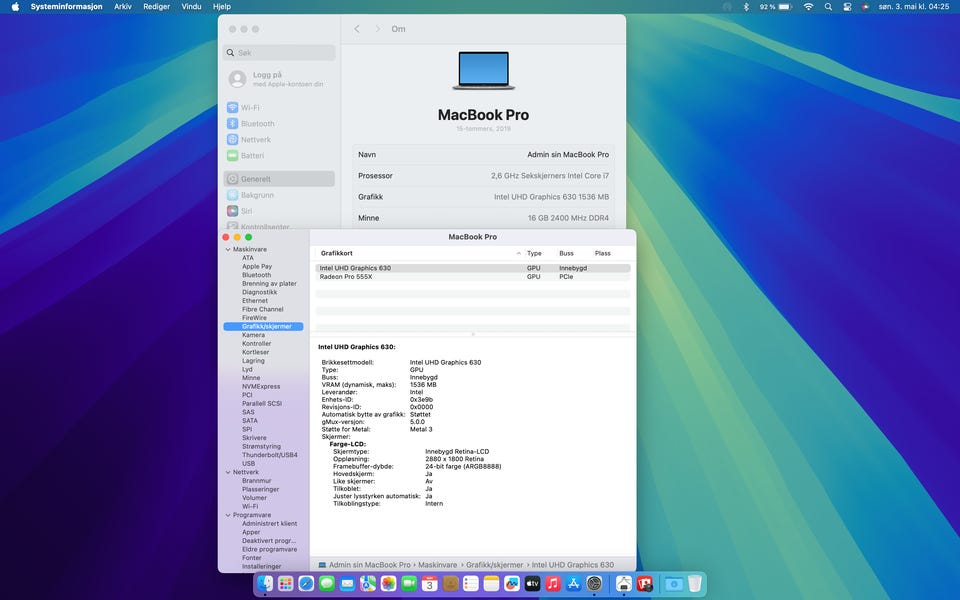Open the Trash in the dock

click(x=694, y=583)
